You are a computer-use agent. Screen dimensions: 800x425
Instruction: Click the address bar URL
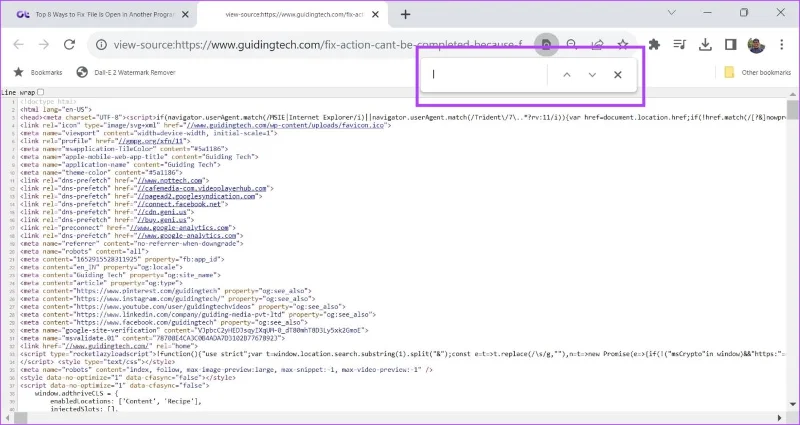(316, 45)
